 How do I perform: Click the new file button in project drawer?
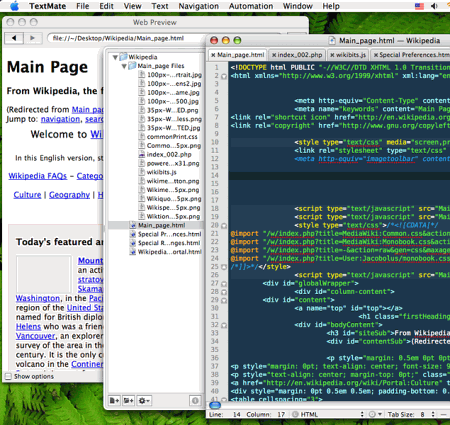point(114,400)
